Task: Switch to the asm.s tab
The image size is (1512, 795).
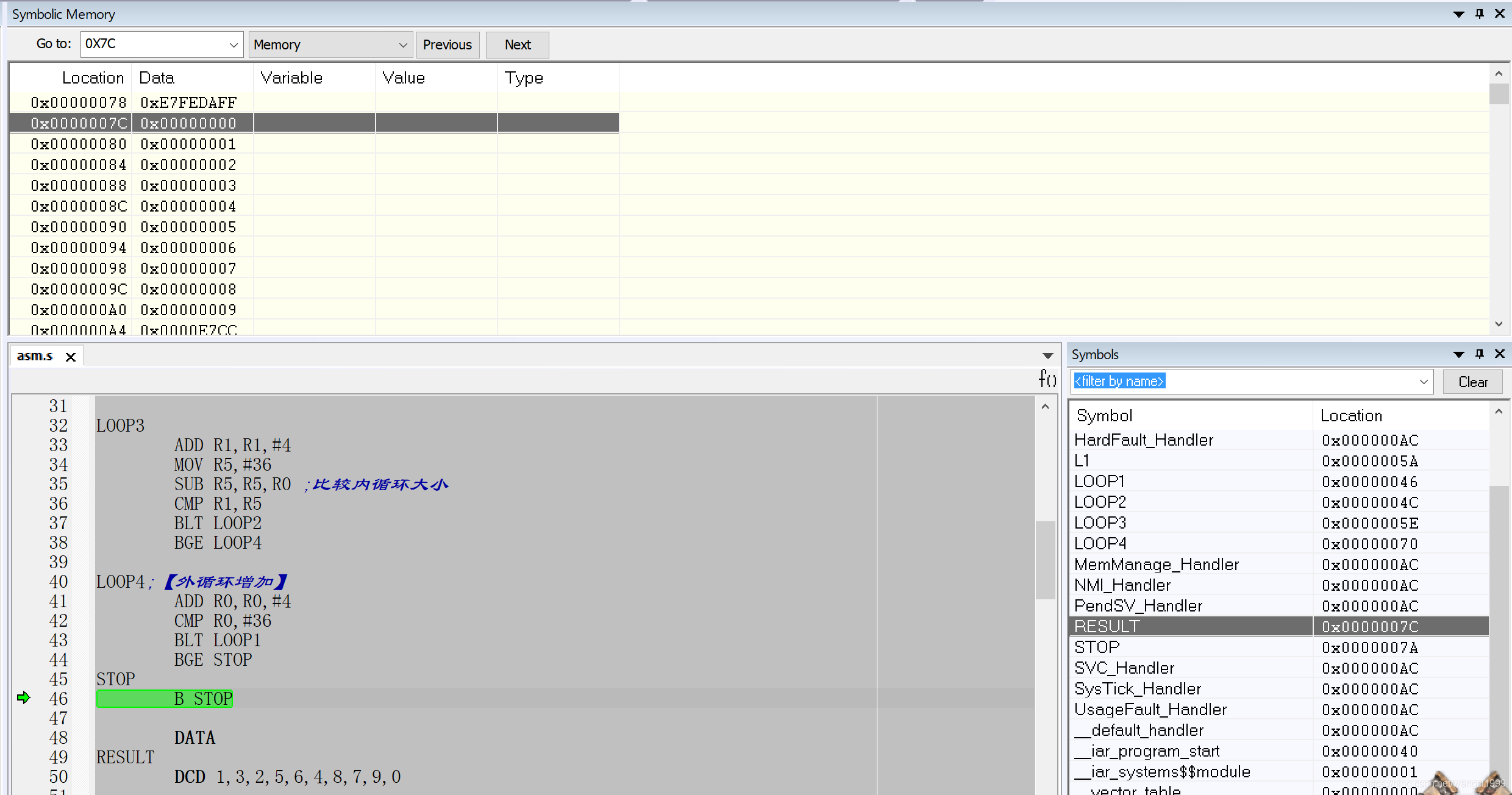Action: click(x=35, y=357)
